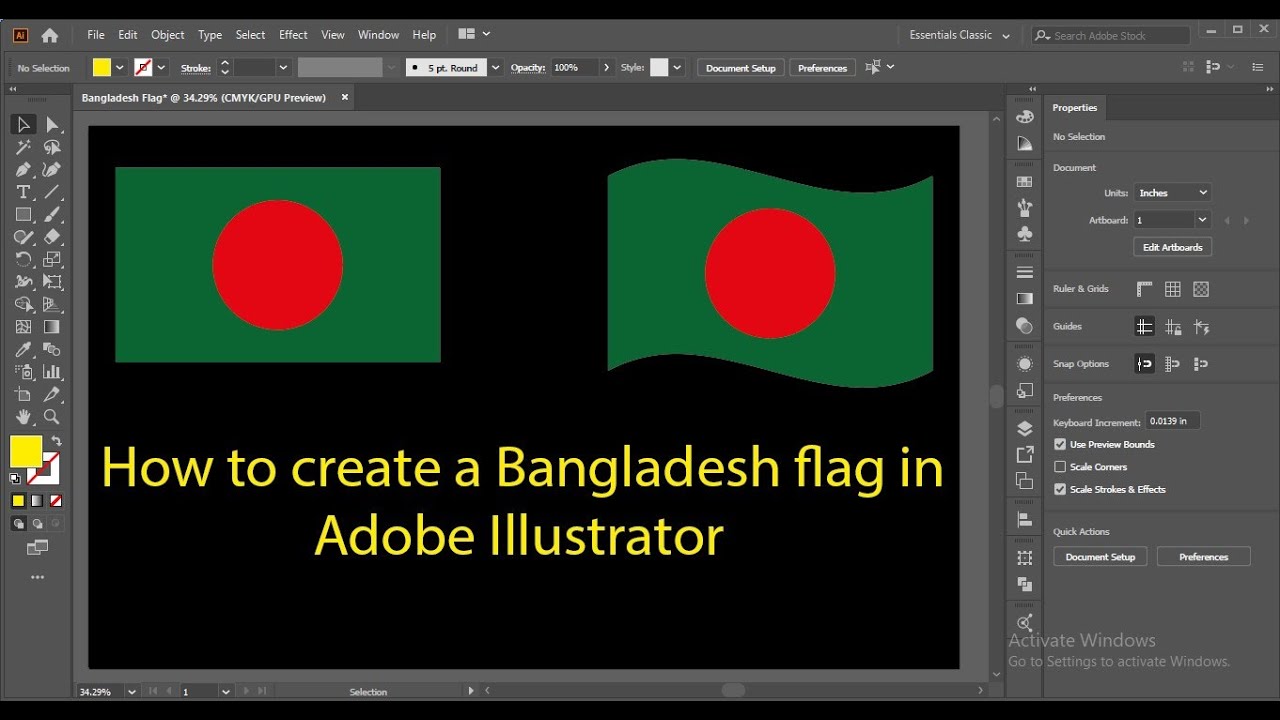Swap fill and stroke arrow
The height and width of the screenshot is (720, 1280).
pos(56,441)
